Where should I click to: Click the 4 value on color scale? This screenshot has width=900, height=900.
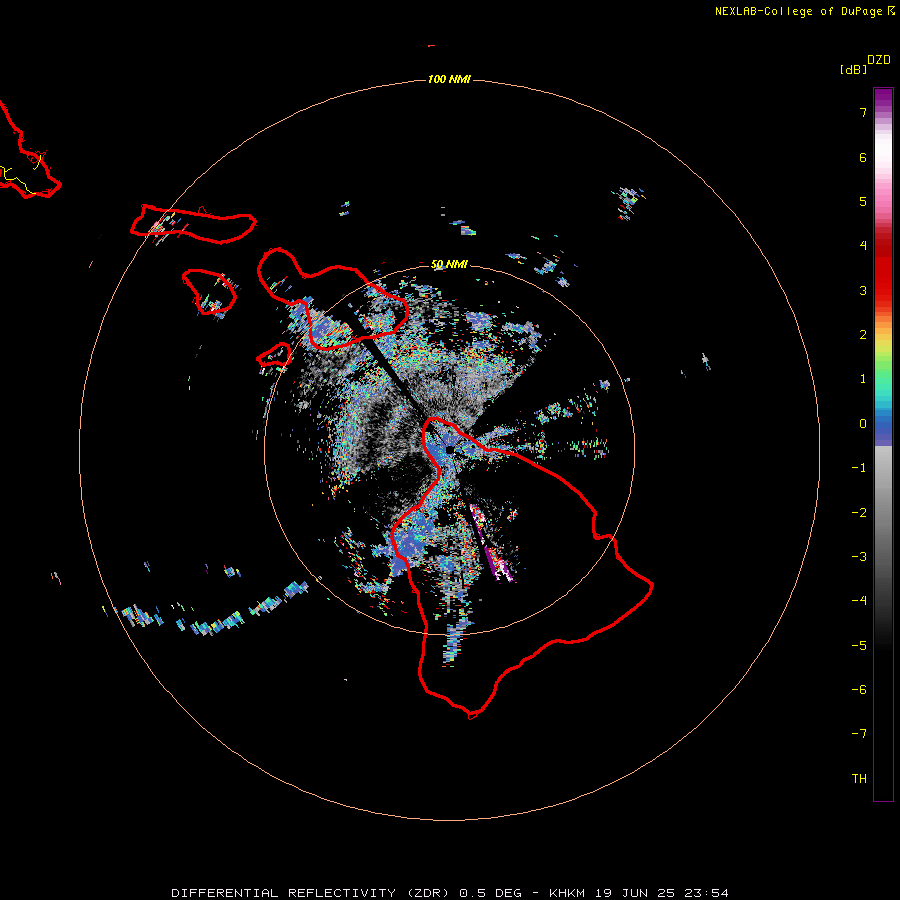(x=863, y=246)
